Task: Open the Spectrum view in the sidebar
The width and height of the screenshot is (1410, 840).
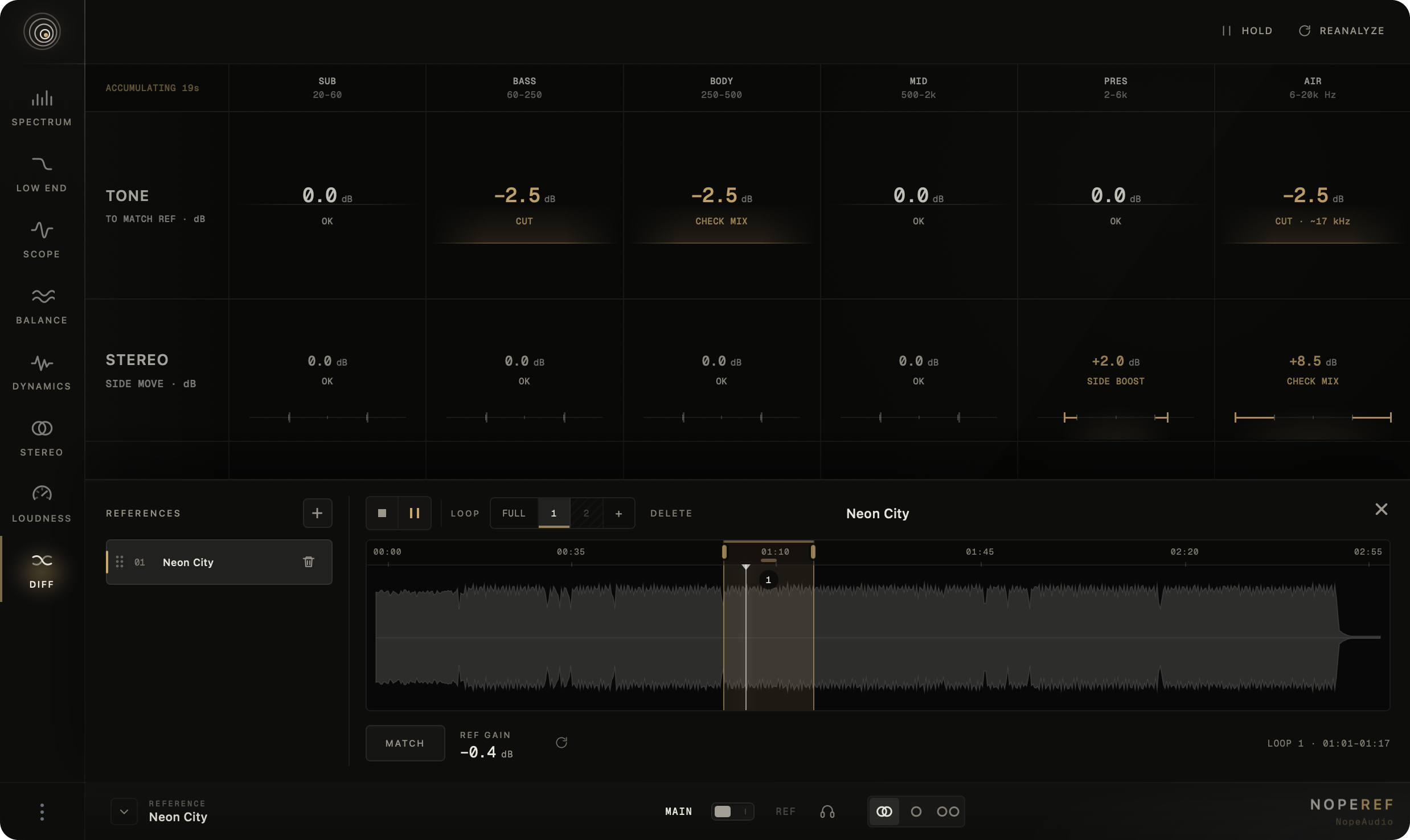Action: point(42,108)
